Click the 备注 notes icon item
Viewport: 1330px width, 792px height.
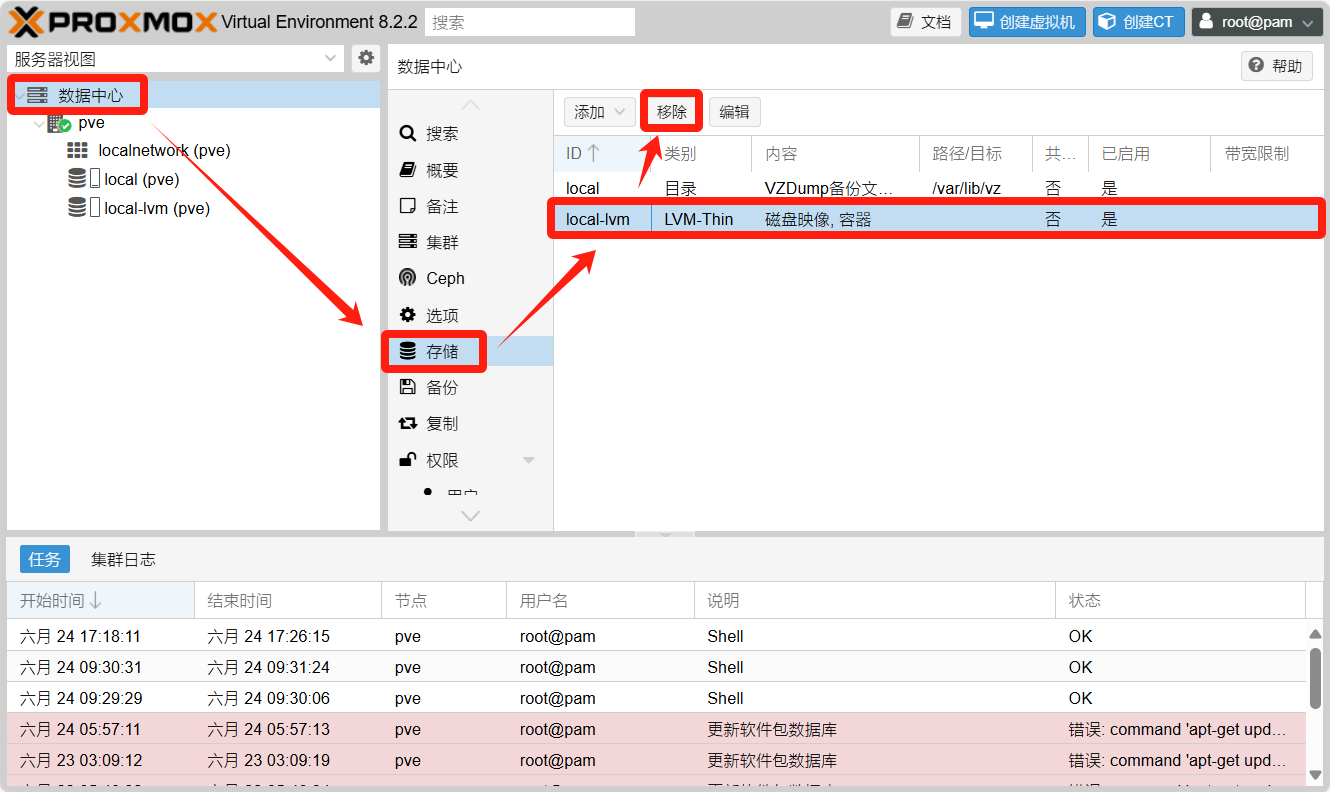(407, 206)
